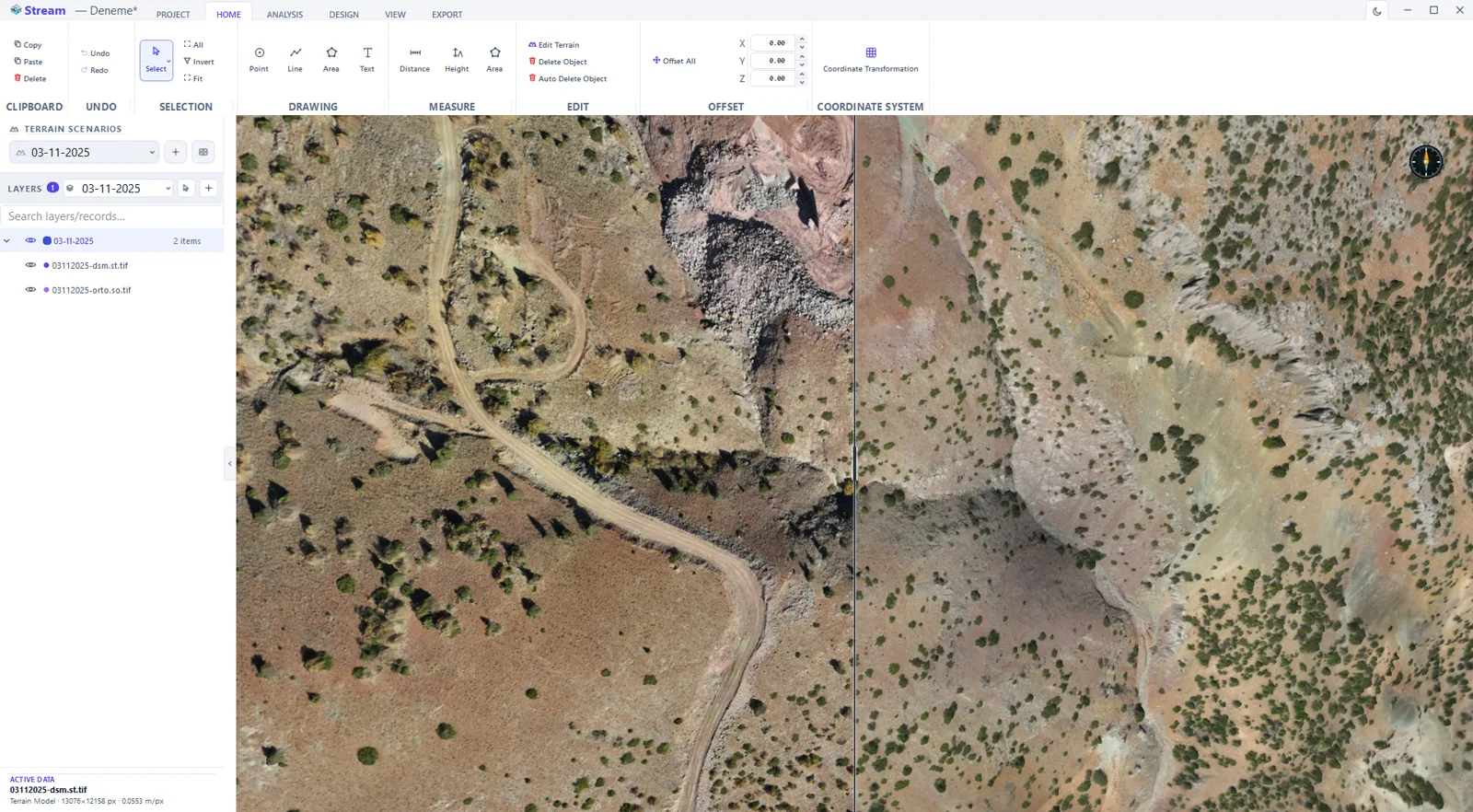Use the Area tool in Measure group
Image resolution: width=1473 pixels, height=812 pixels.
pos(494,59)
